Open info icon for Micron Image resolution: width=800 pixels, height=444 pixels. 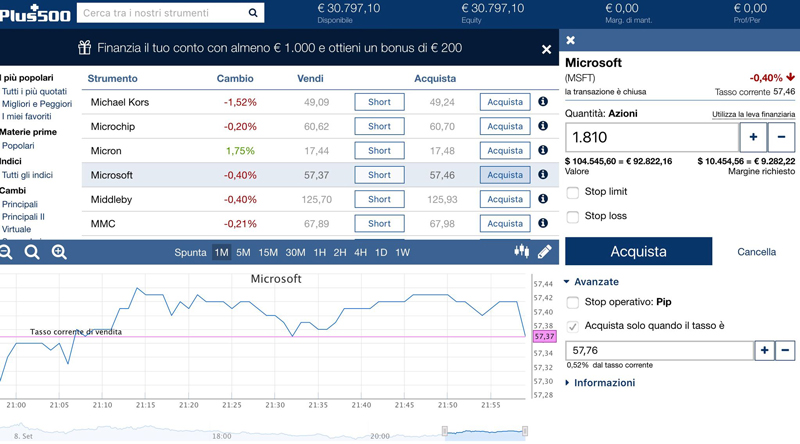(x=543, y=150)
